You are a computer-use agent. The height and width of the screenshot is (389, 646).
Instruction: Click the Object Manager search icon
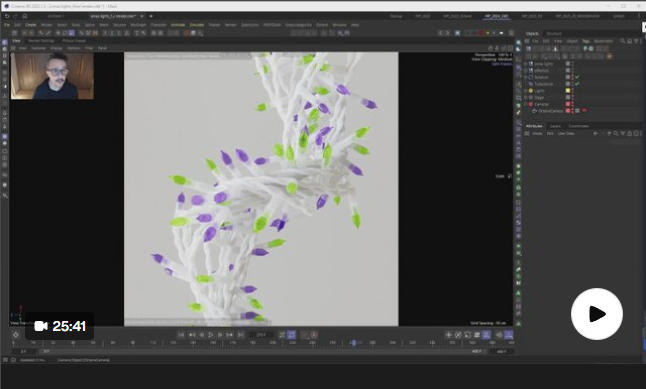point(623,41)
